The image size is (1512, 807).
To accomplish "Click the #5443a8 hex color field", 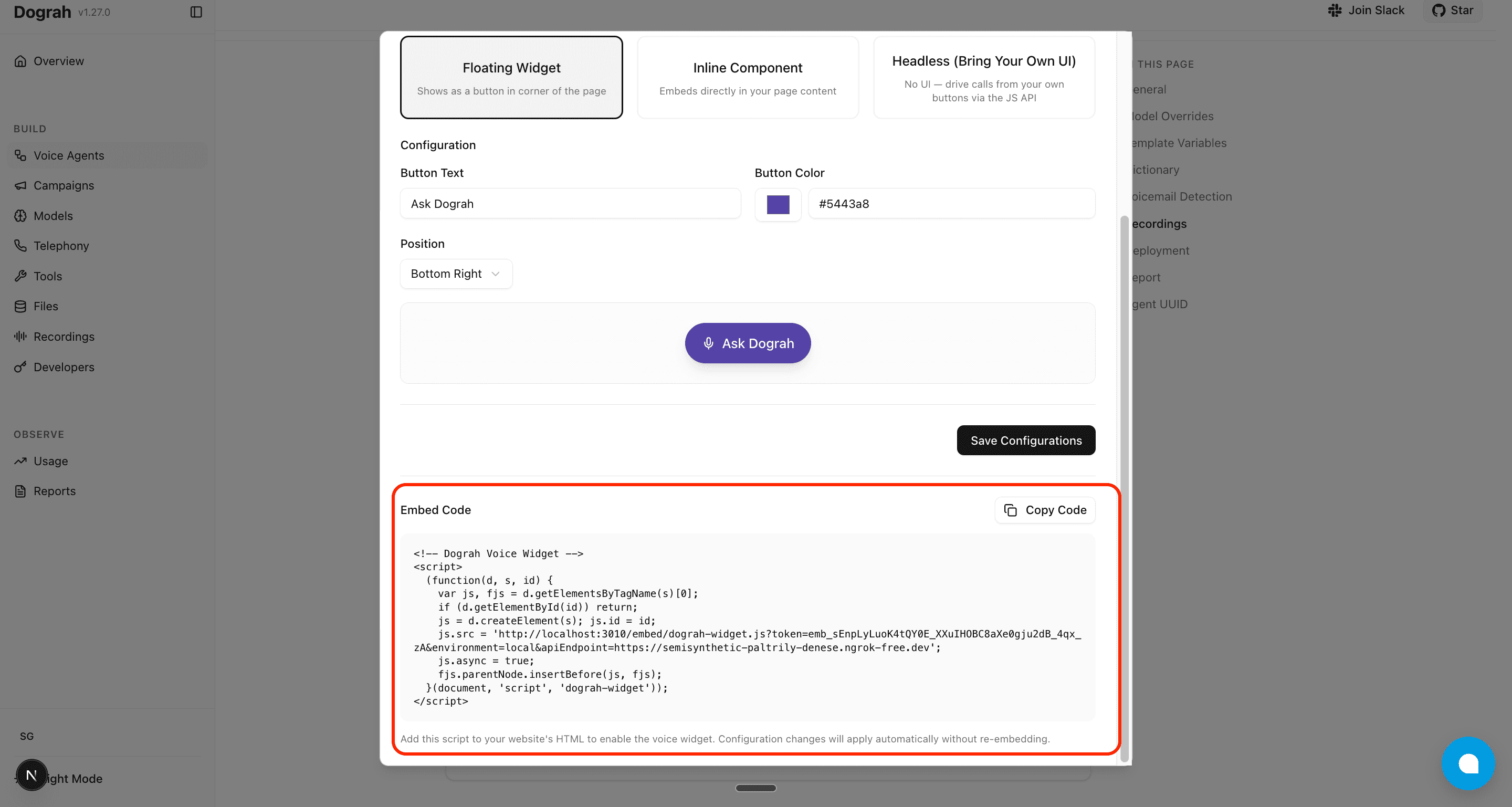I will pyautogui.click(x=951, y=204).
